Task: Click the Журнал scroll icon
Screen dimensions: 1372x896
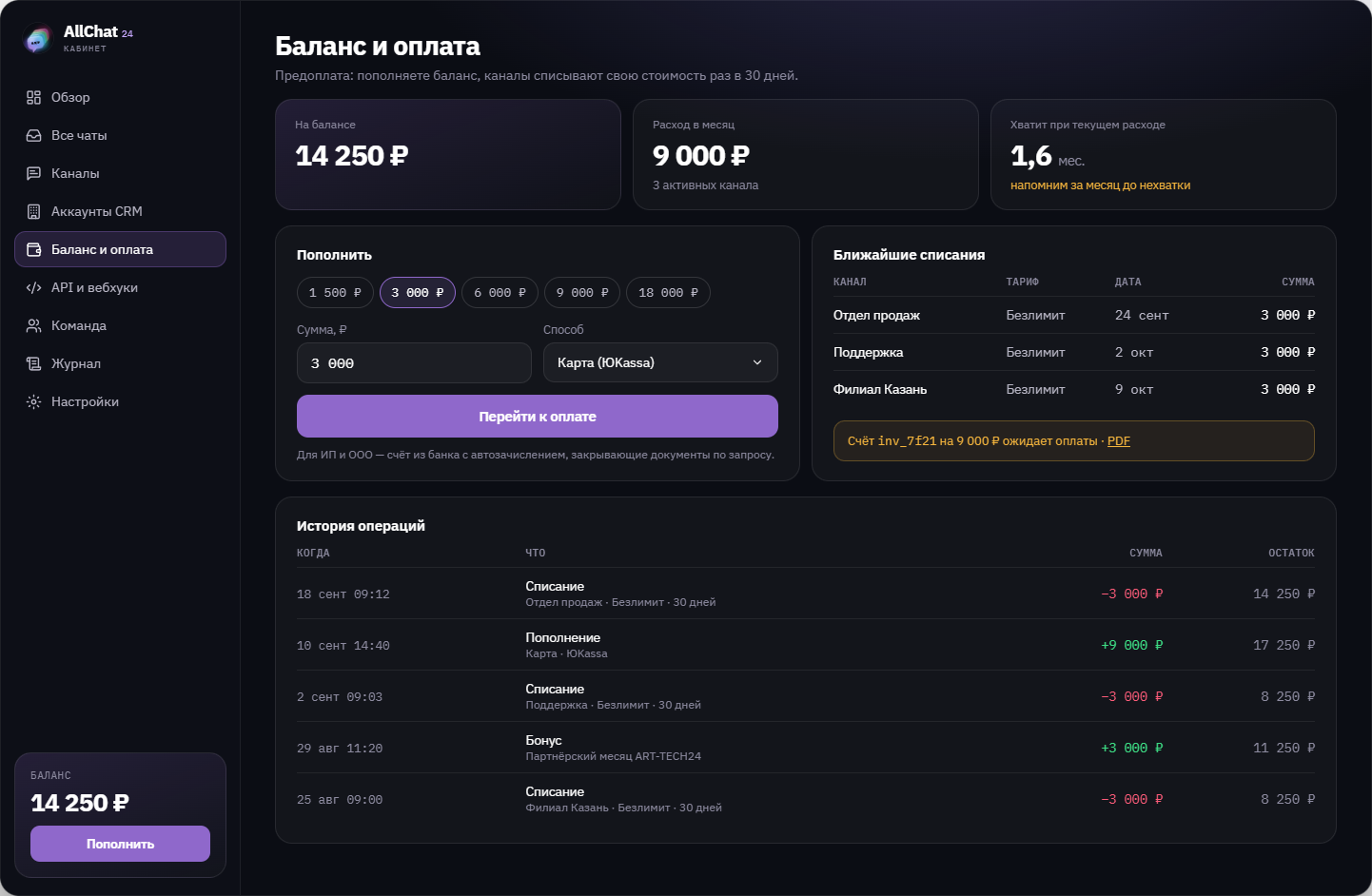Action: (34, 363)
